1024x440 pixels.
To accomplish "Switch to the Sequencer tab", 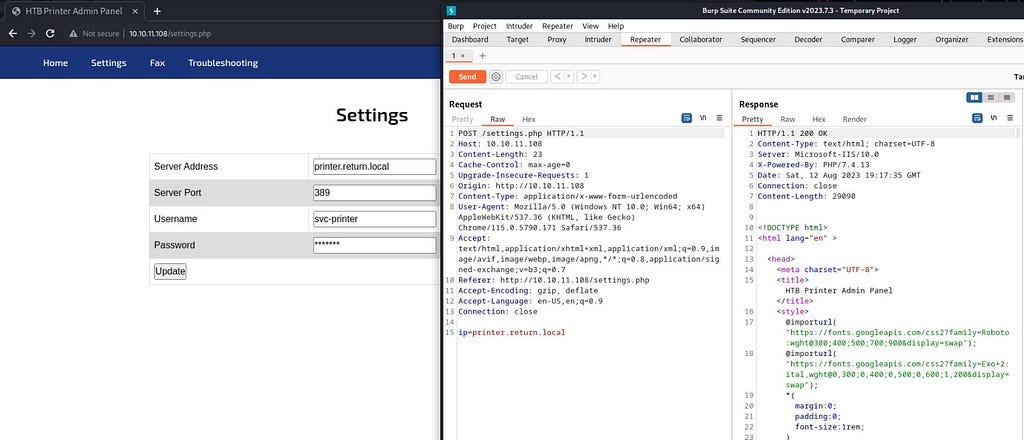I will 758,40.
